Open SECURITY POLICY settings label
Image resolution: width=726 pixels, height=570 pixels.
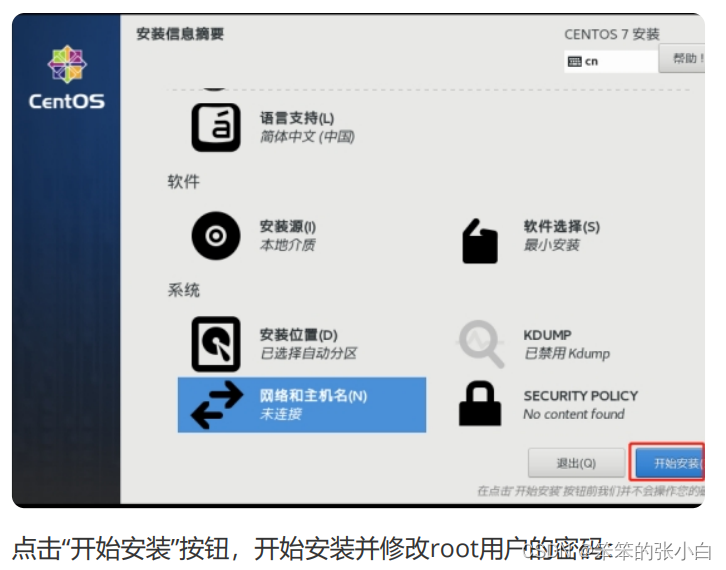coord(581,396)
